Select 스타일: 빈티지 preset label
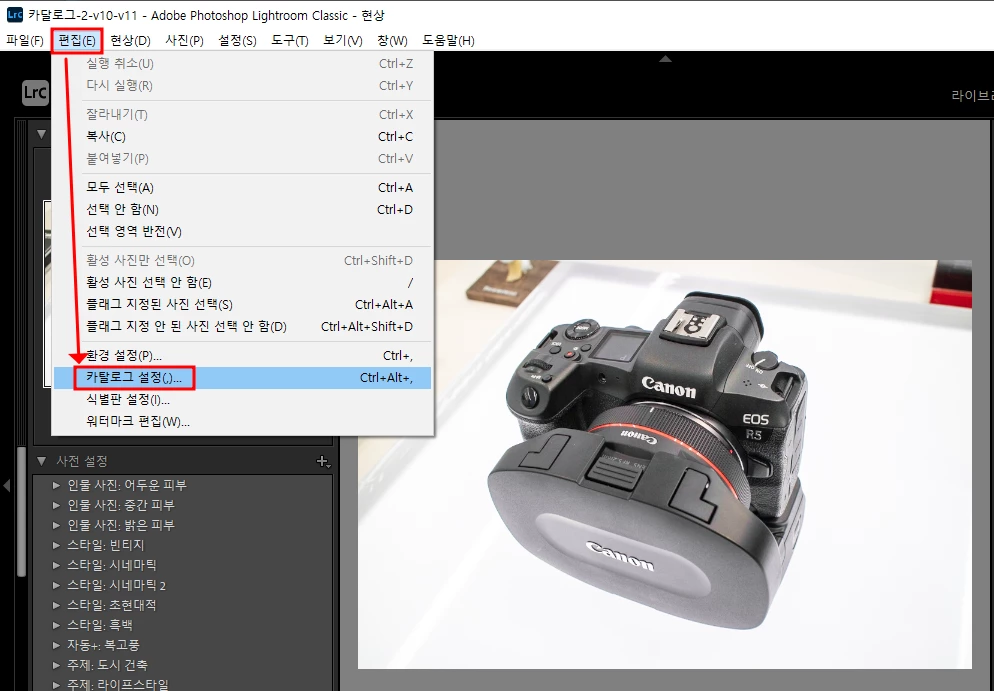Image resolution: width=994 pixels, height=691 pixels. point(106,545)
